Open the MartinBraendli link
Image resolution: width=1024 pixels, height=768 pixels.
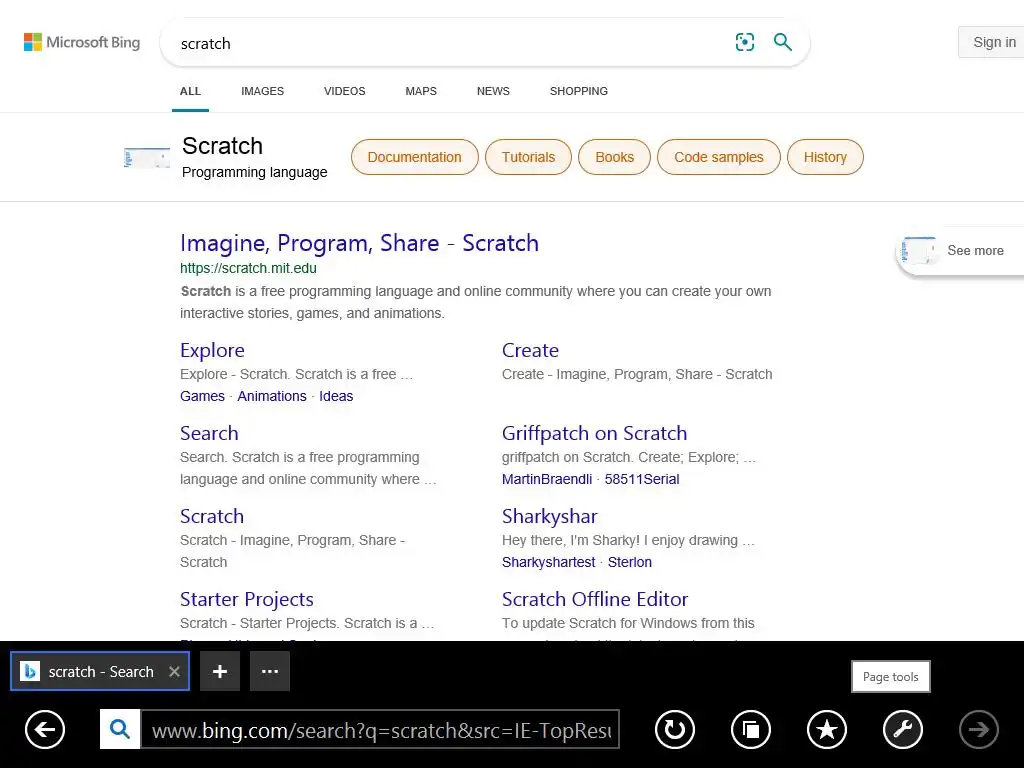(547, 479)
